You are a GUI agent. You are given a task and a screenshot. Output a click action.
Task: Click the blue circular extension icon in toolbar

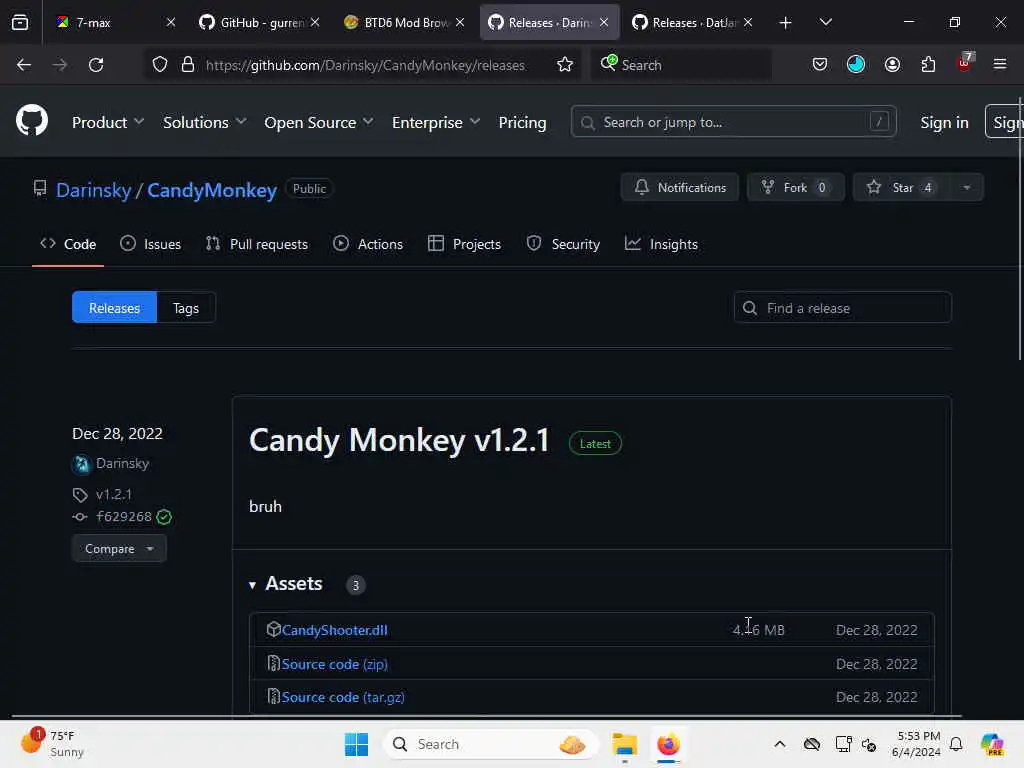pos(856,64)
